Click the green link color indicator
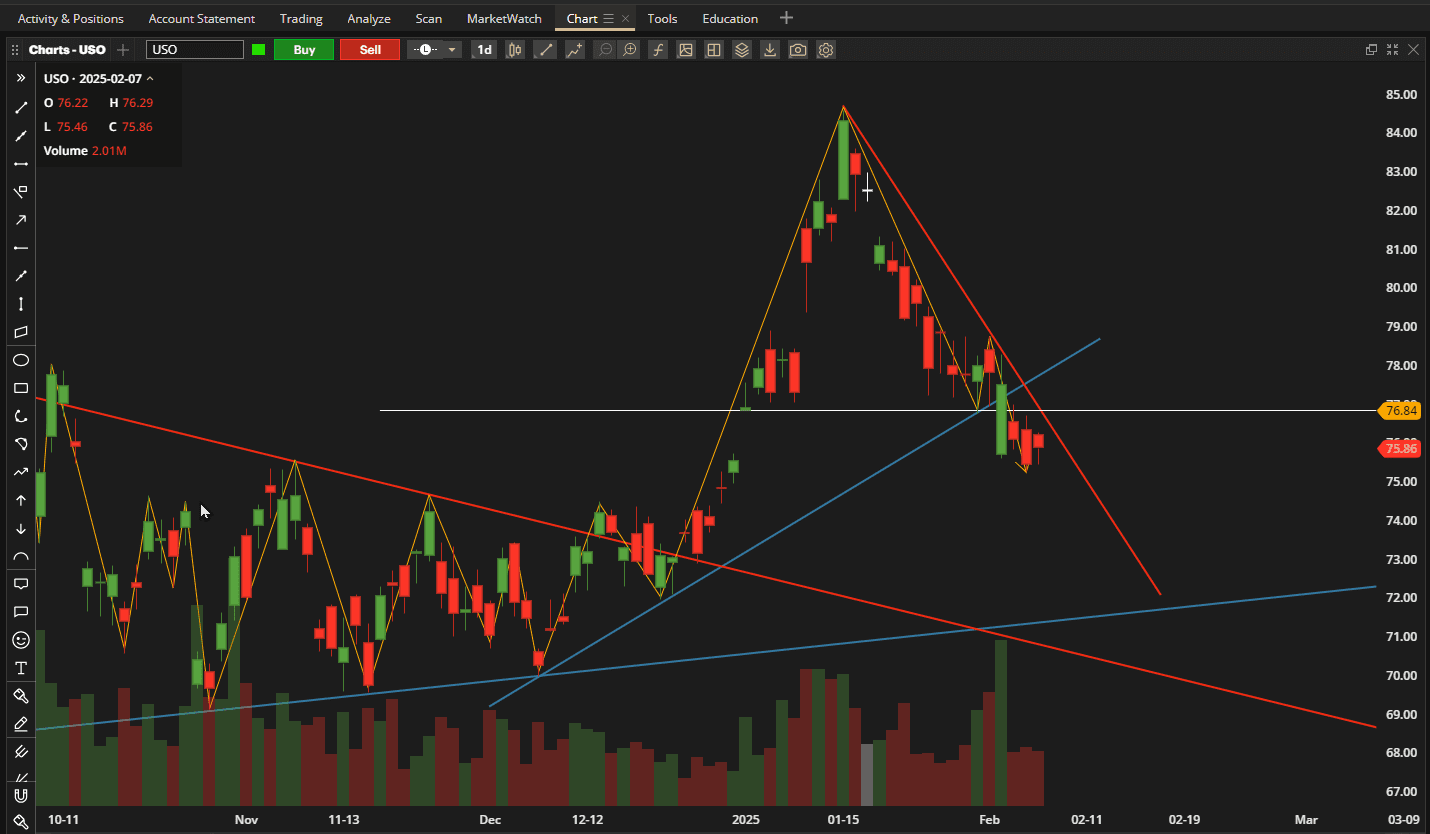 [259, 49]
